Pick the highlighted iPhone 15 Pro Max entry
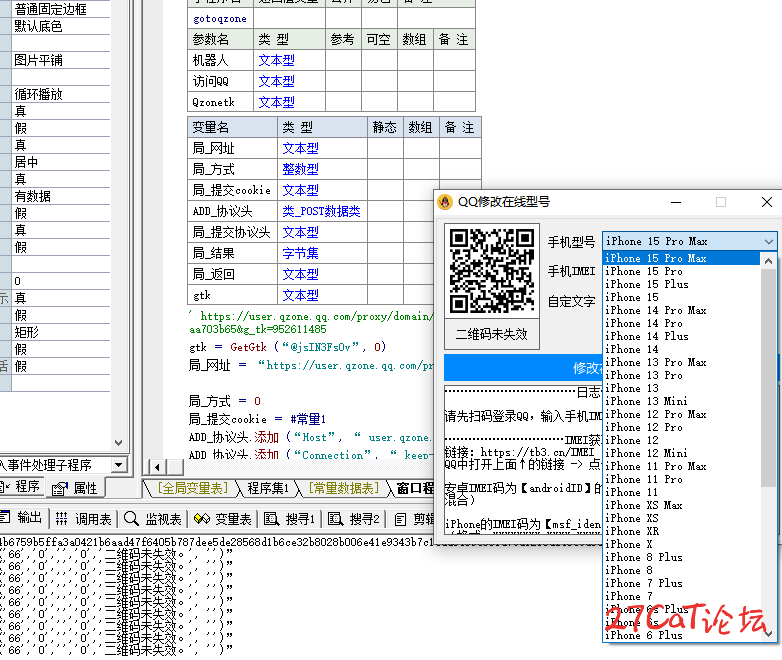Screen dimensions: 782x660 [x=681, y=258]
